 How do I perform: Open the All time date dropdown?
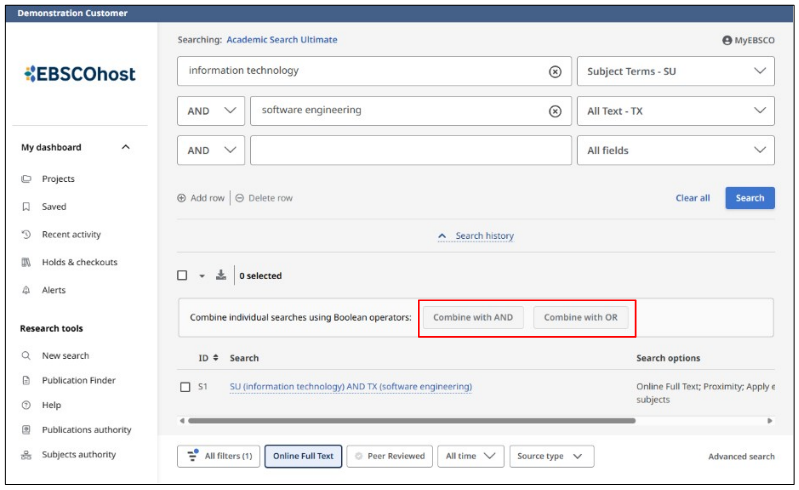point(471,456)
